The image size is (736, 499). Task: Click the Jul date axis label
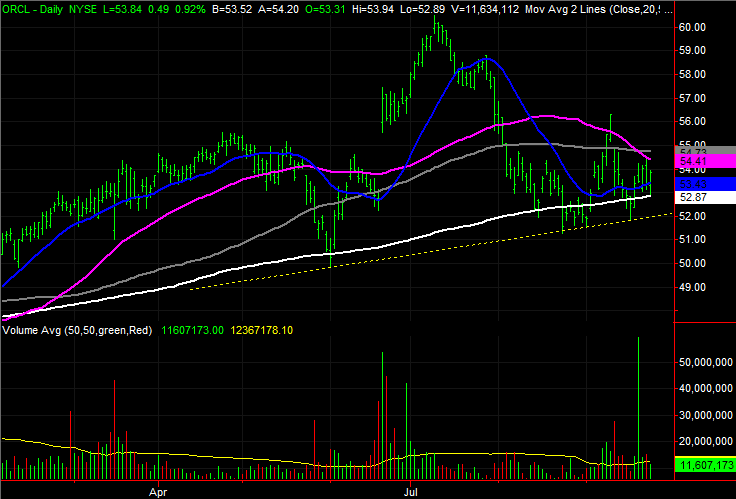410,492
